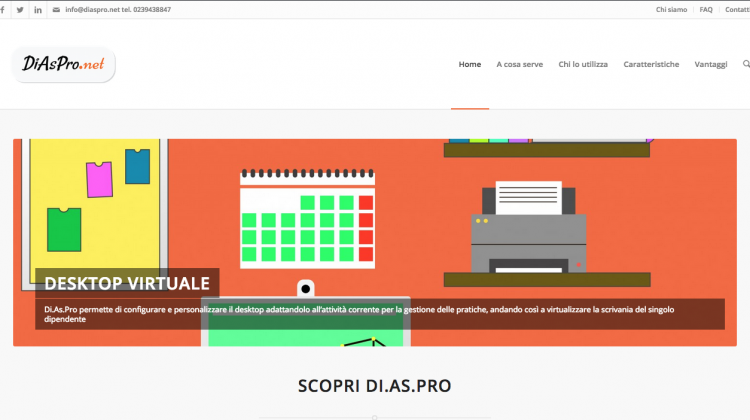The width and height of the screenshot is (750, 420).
Task: Click the envelope email icon
Action: click(56, 10)
